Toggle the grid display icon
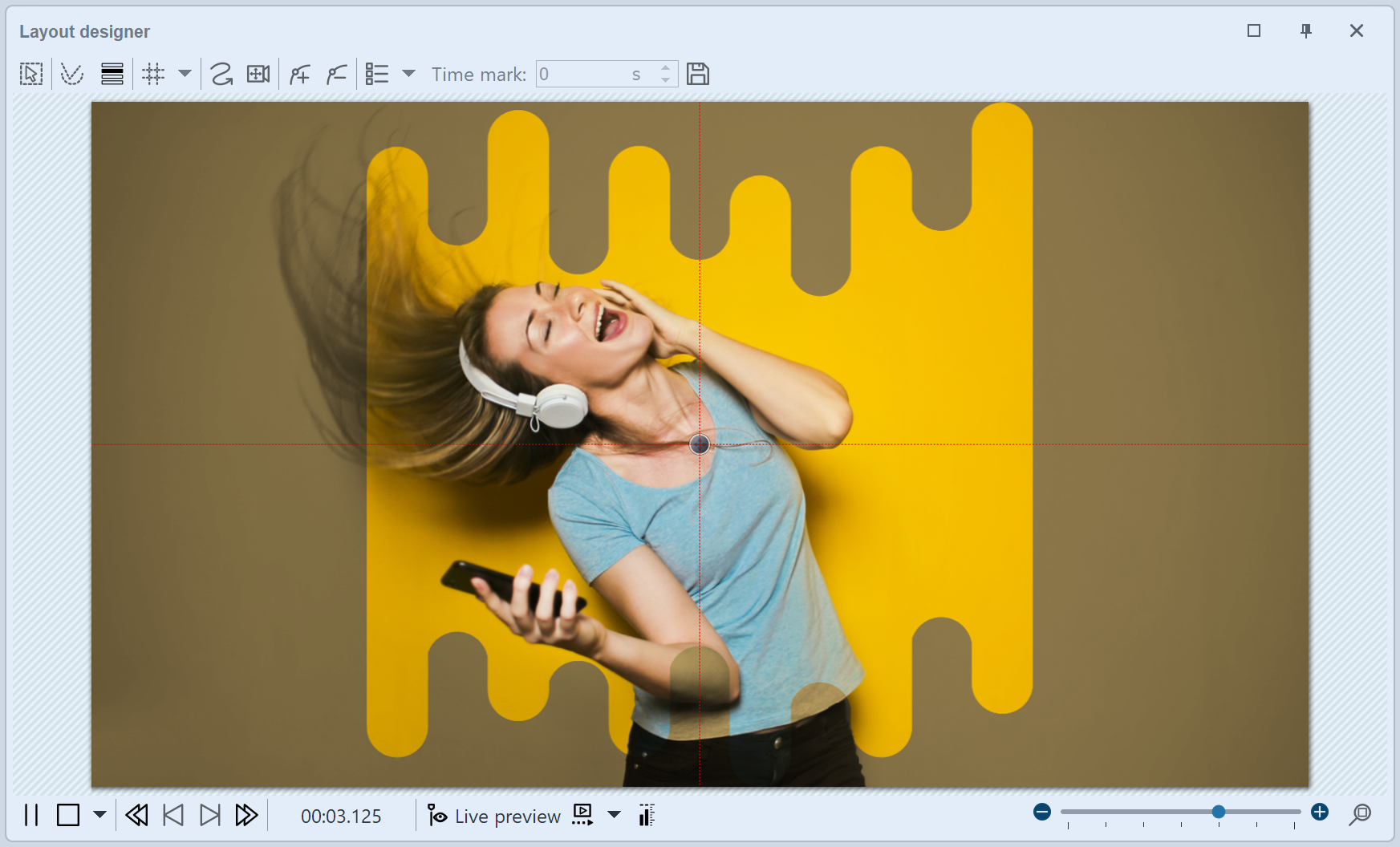The height and width of the screenshot is (847, 1400). coord(153,73)
